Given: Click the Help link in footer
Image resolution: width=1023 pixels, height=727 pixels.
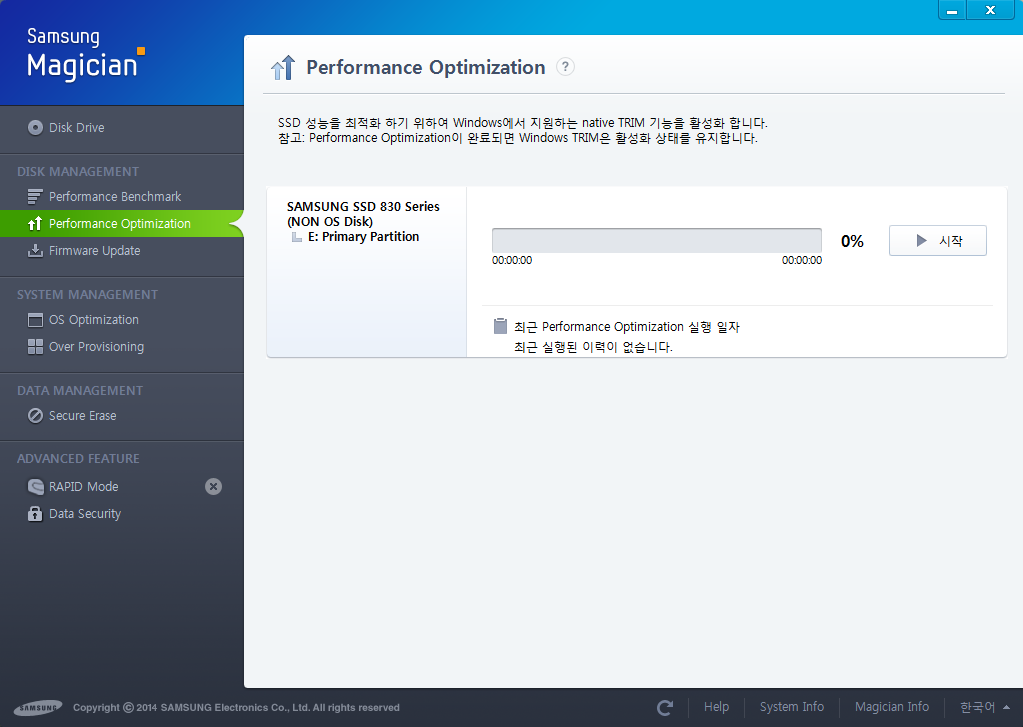Looking at the screenshot, I should [x=716, y=707].
